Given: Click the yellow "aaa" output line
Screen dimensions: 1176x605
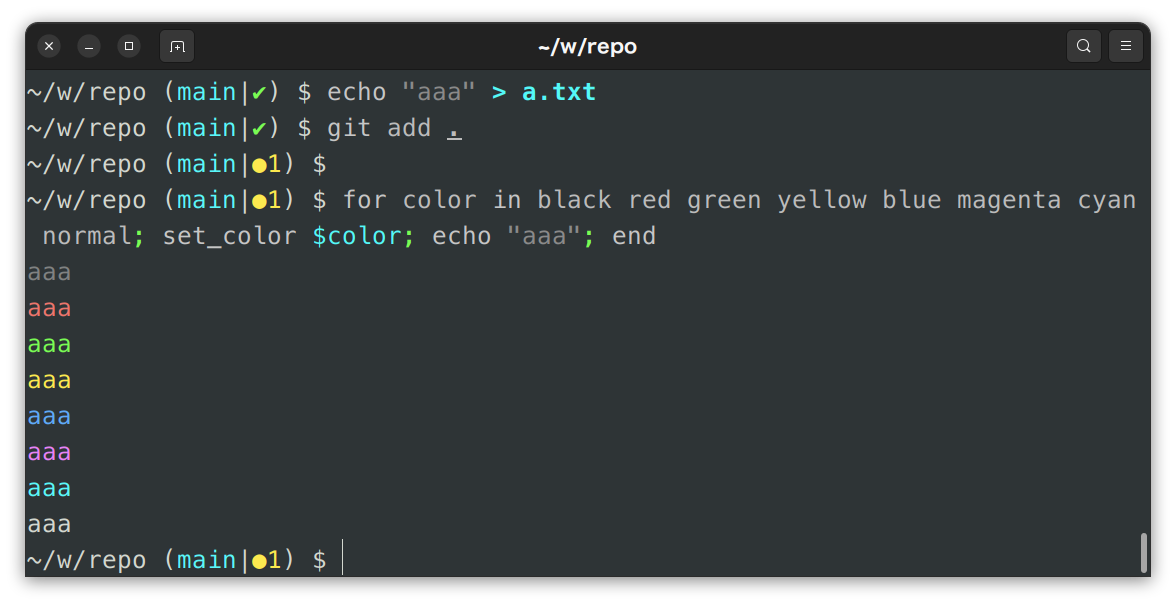Looking at the screenshot, I should coord(49,380).
